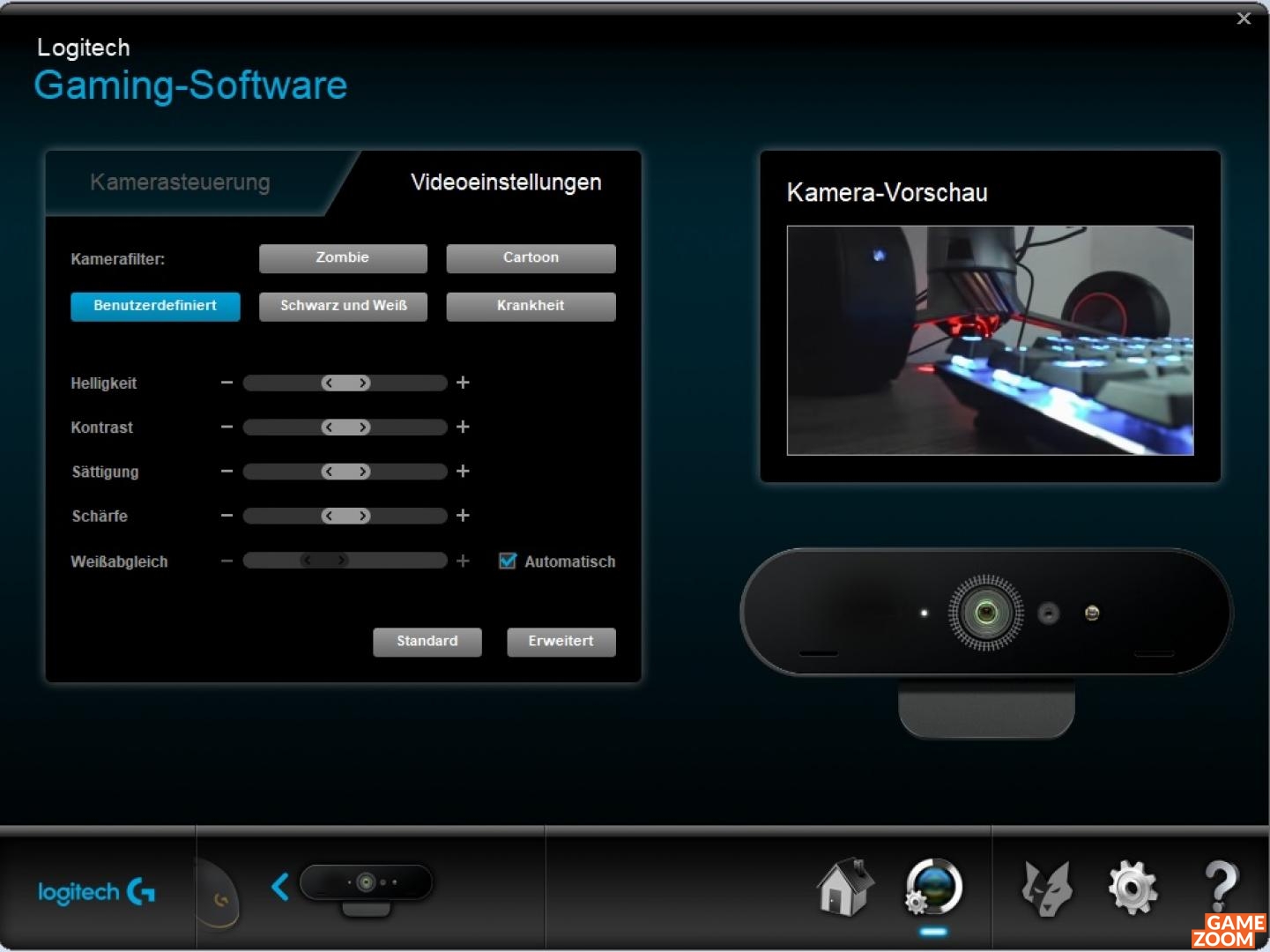Click the Helligkeit slider handle

coord(345,383)
